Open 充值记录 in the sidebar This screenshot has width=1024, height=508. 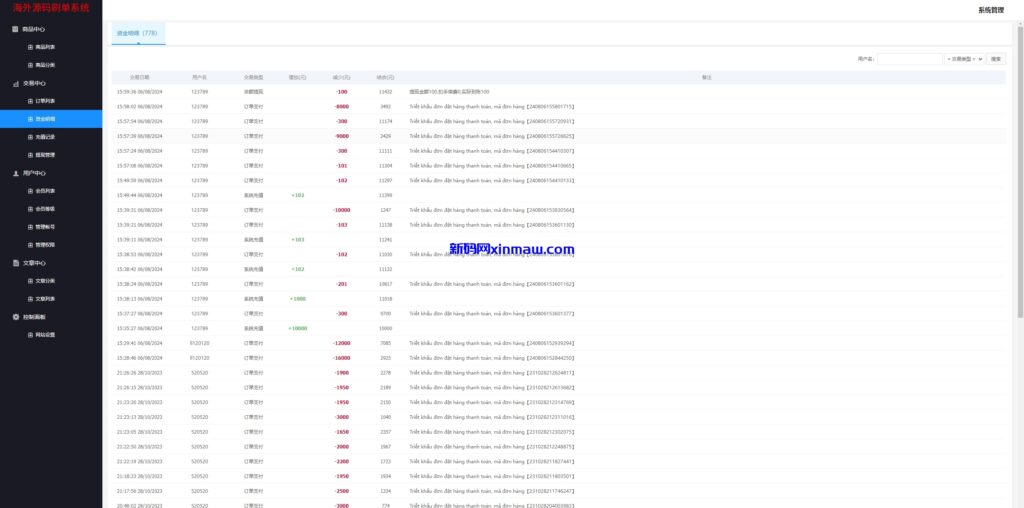coord(45,137)
